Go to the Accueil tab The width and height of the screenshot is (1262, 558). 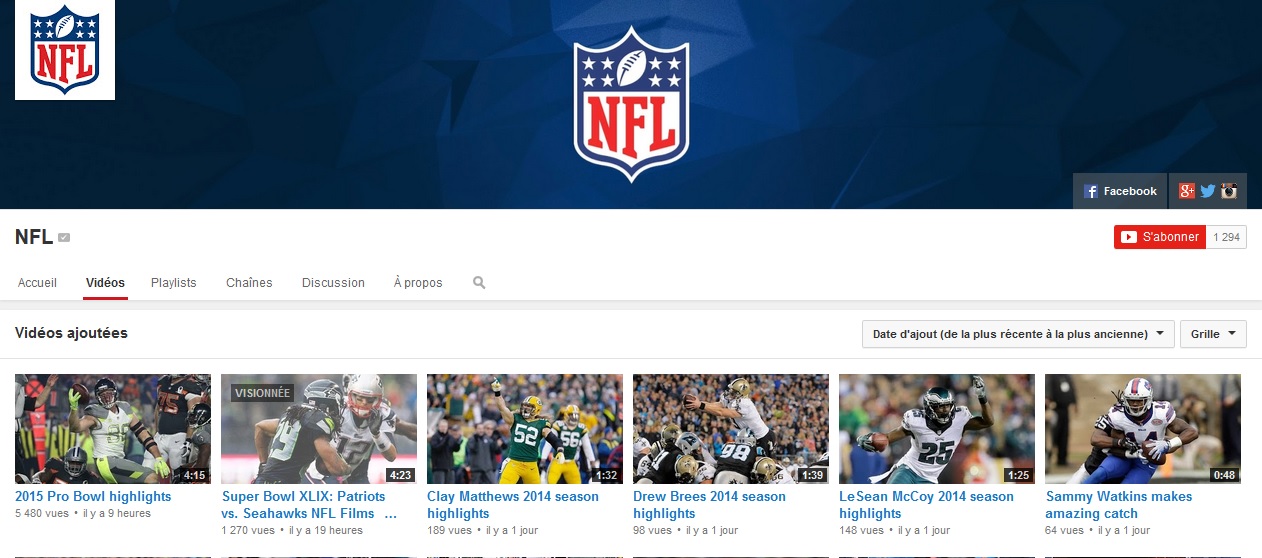click(x=38, y=283)
